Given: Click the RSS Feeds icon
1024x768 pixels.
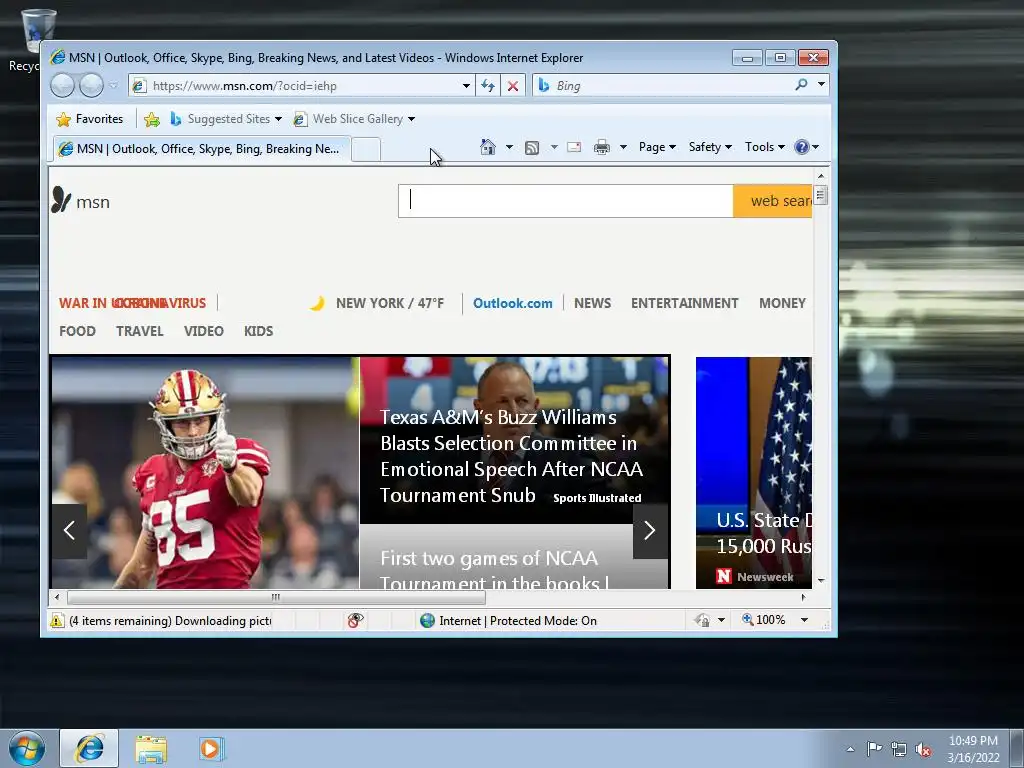Looking at the screenshot, I should coord(532,148).
